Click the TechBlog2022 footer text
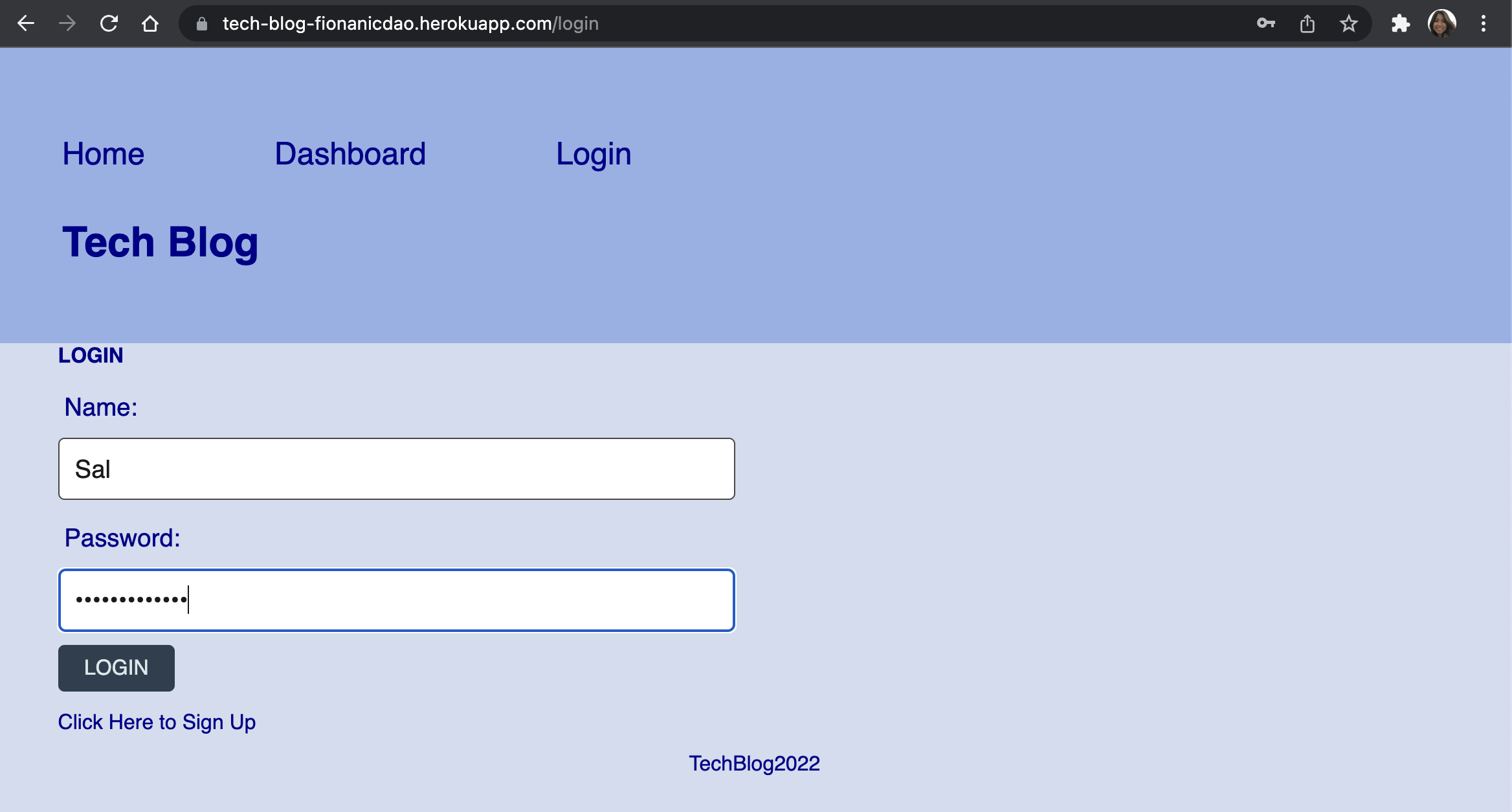1512x812 pixels. pyautogui.click(x=756, y=763)
